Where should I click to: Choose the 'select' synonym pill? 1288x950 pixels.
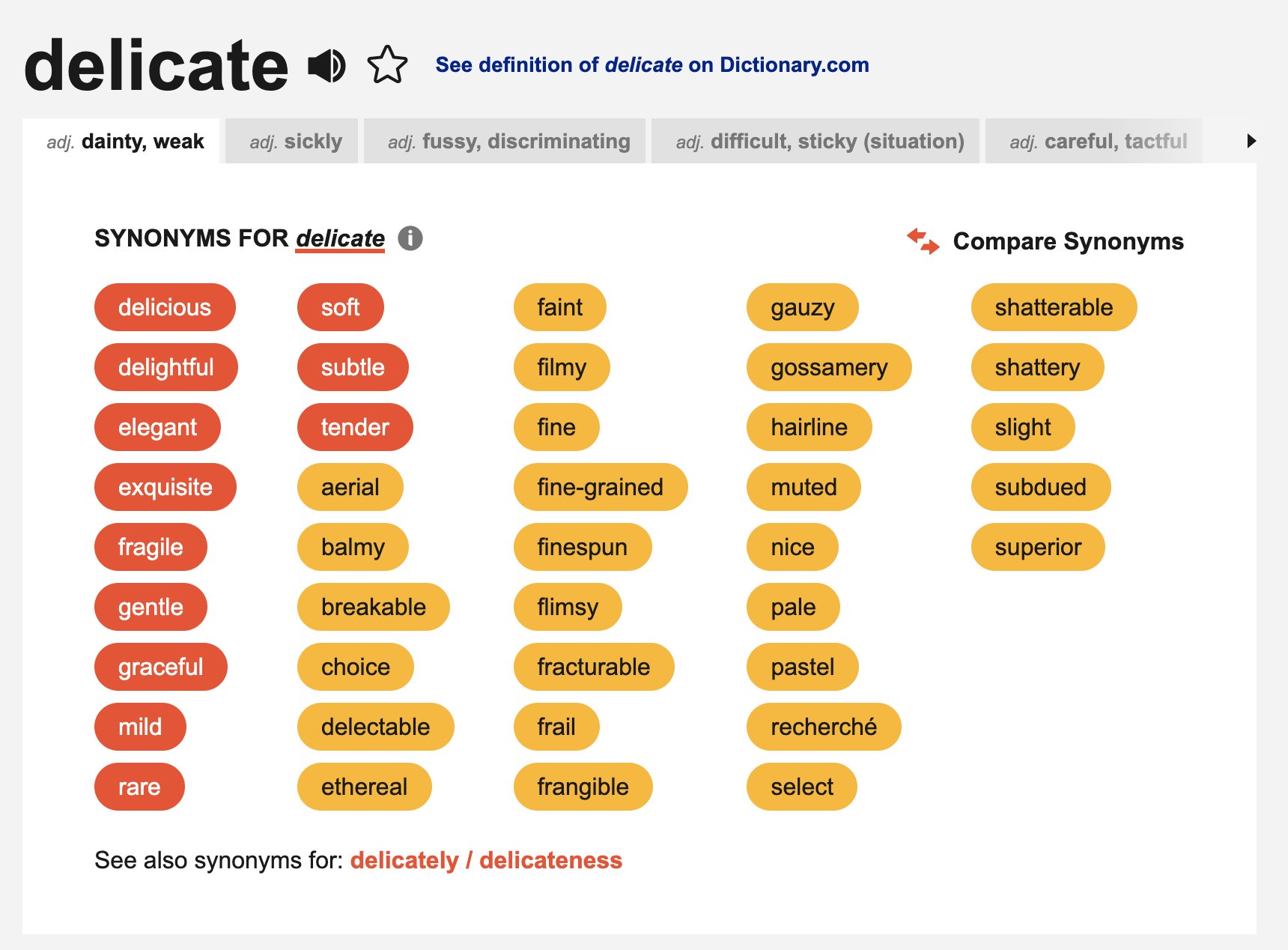(802, 787)
